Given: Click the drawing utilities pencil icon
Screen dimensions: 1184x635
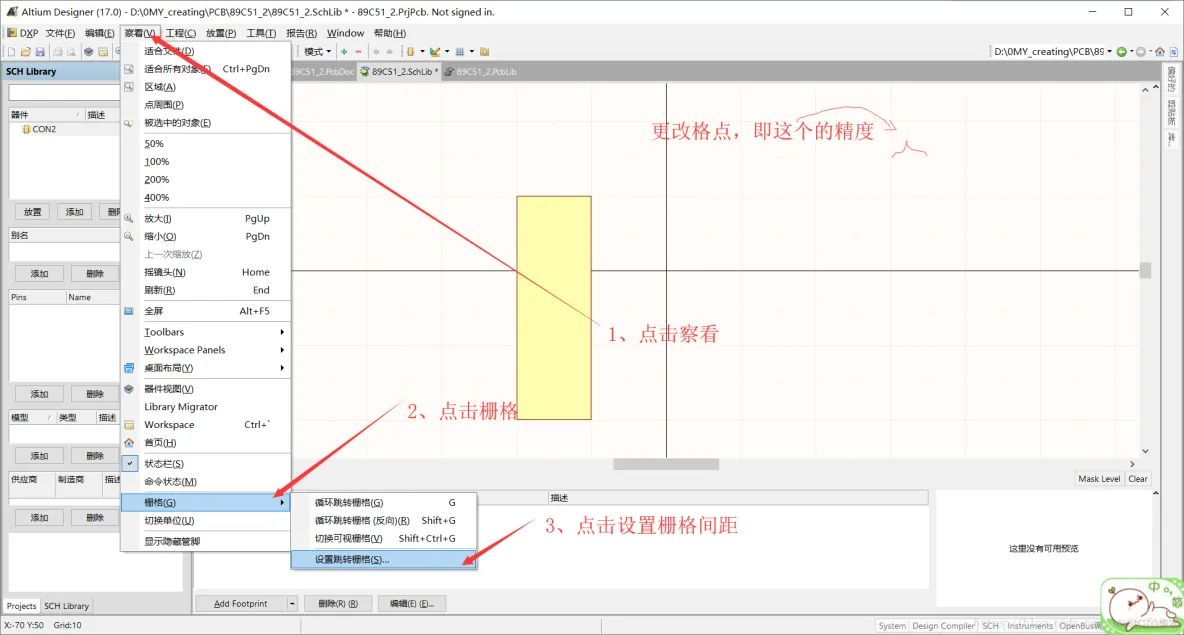Looking at the screenshot, I should click(434, 52).
